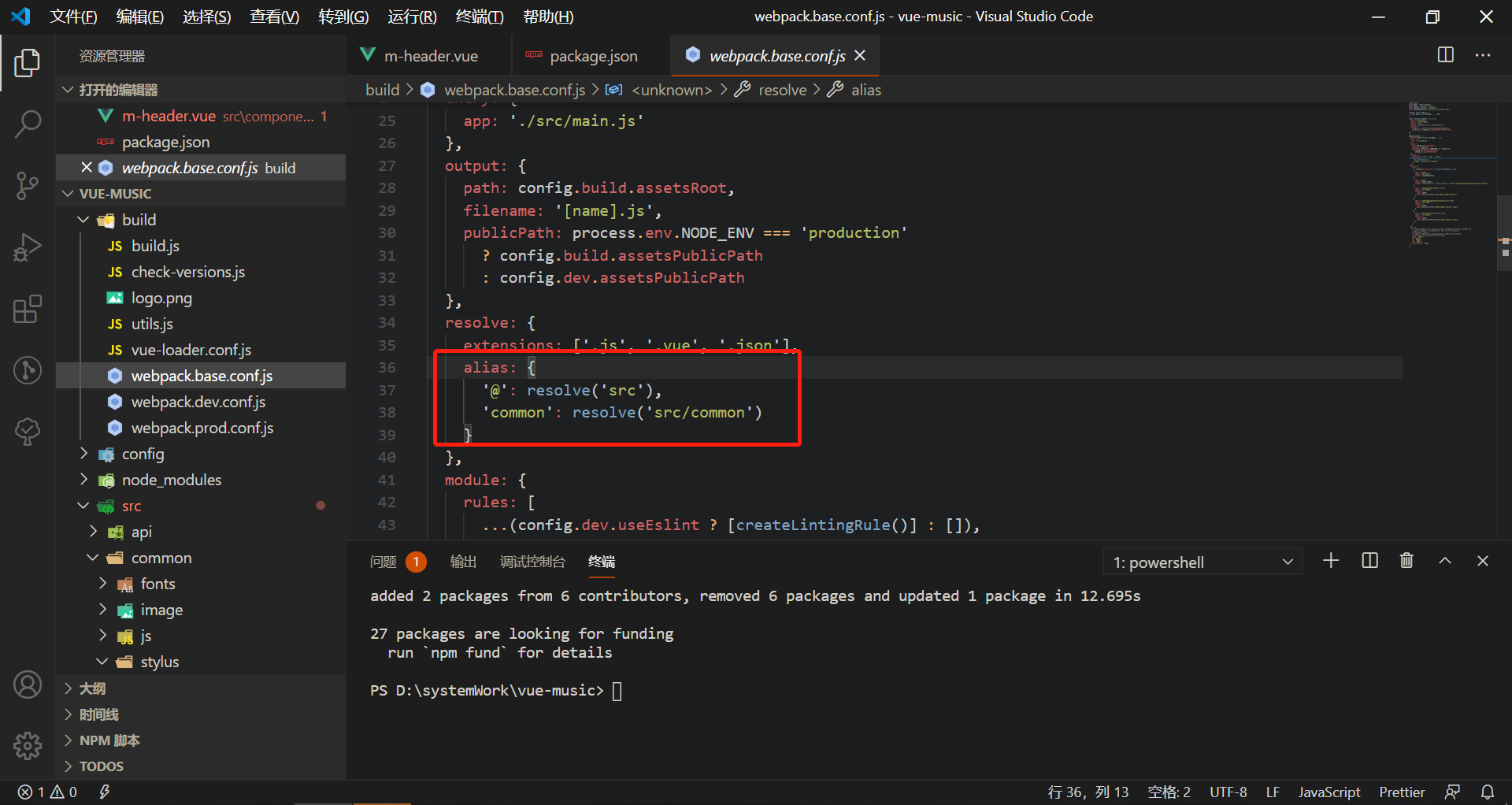The width and height of the screenshot is (1512, 805).
Task: Expand the 大纲 outline section
Action: (69, 688)
